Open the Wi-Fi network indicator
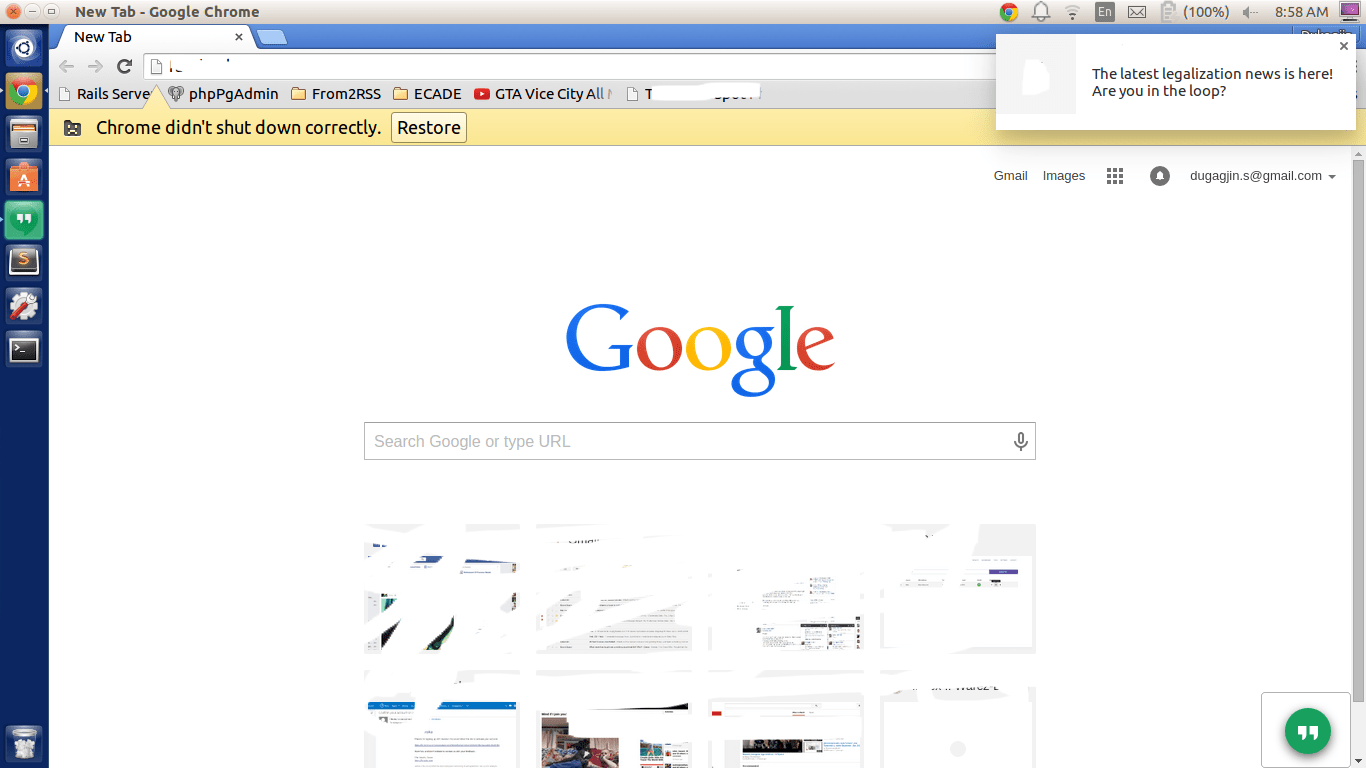1366x768 pixels. 1072,12
